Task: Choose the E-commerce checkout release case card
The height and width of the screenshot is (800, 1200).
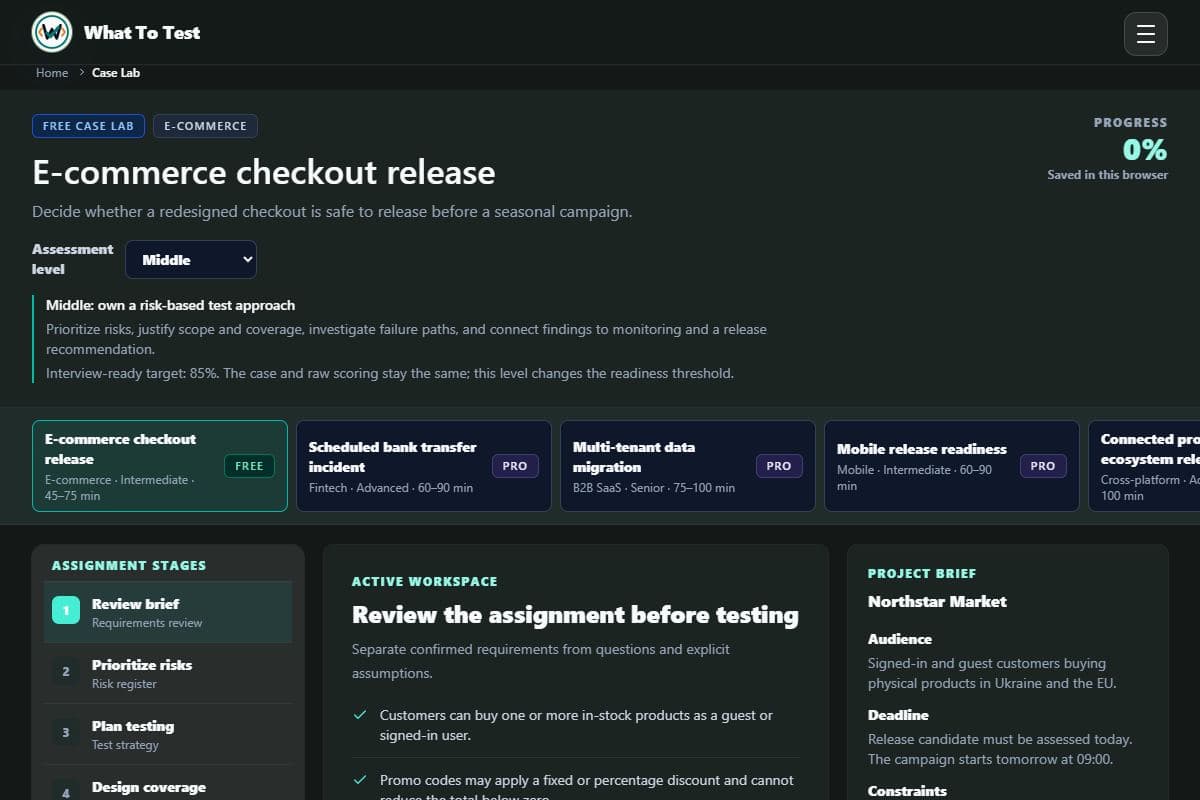Action: pos(160,466)
